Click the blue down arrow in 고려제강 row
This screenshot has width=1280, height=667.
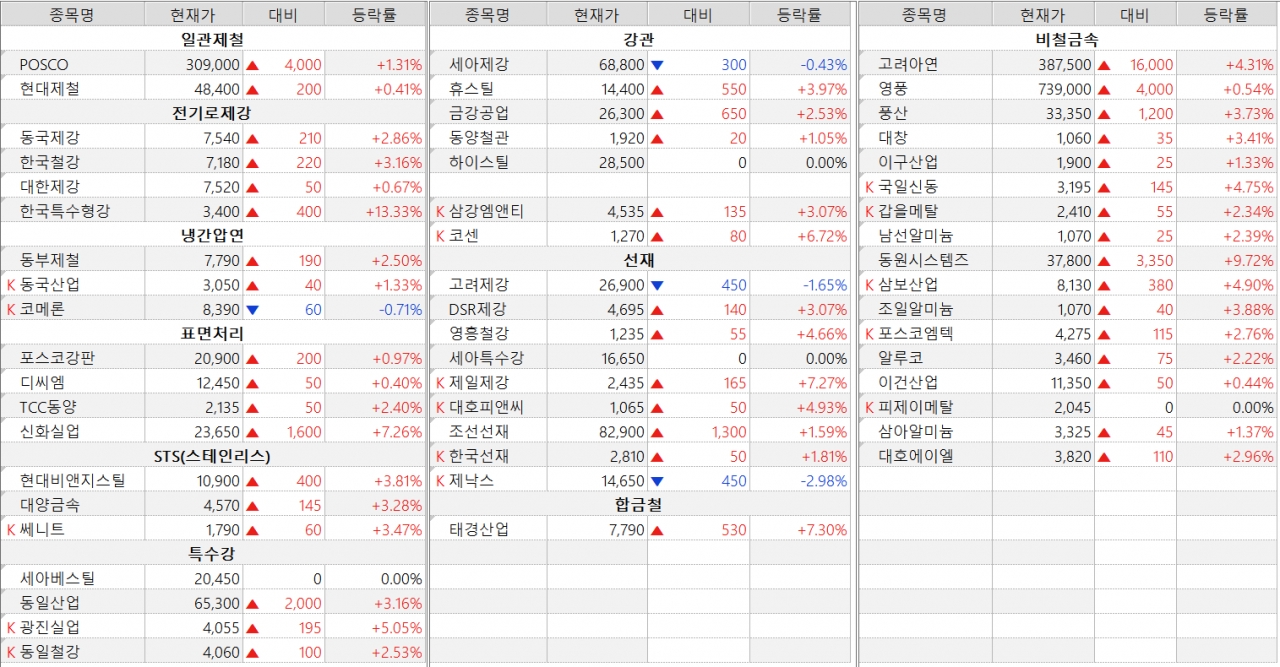(657, 286)
